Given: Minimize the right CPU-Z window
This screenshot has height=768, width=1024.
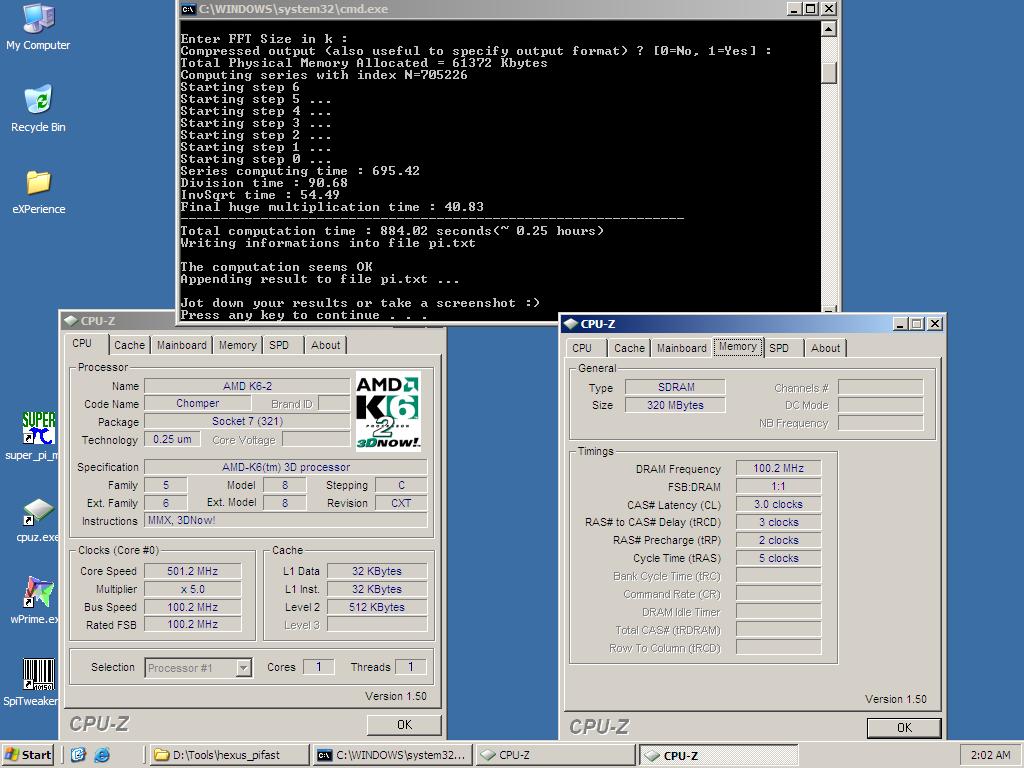Looking at the screenshot, I should tap(901, 324).
